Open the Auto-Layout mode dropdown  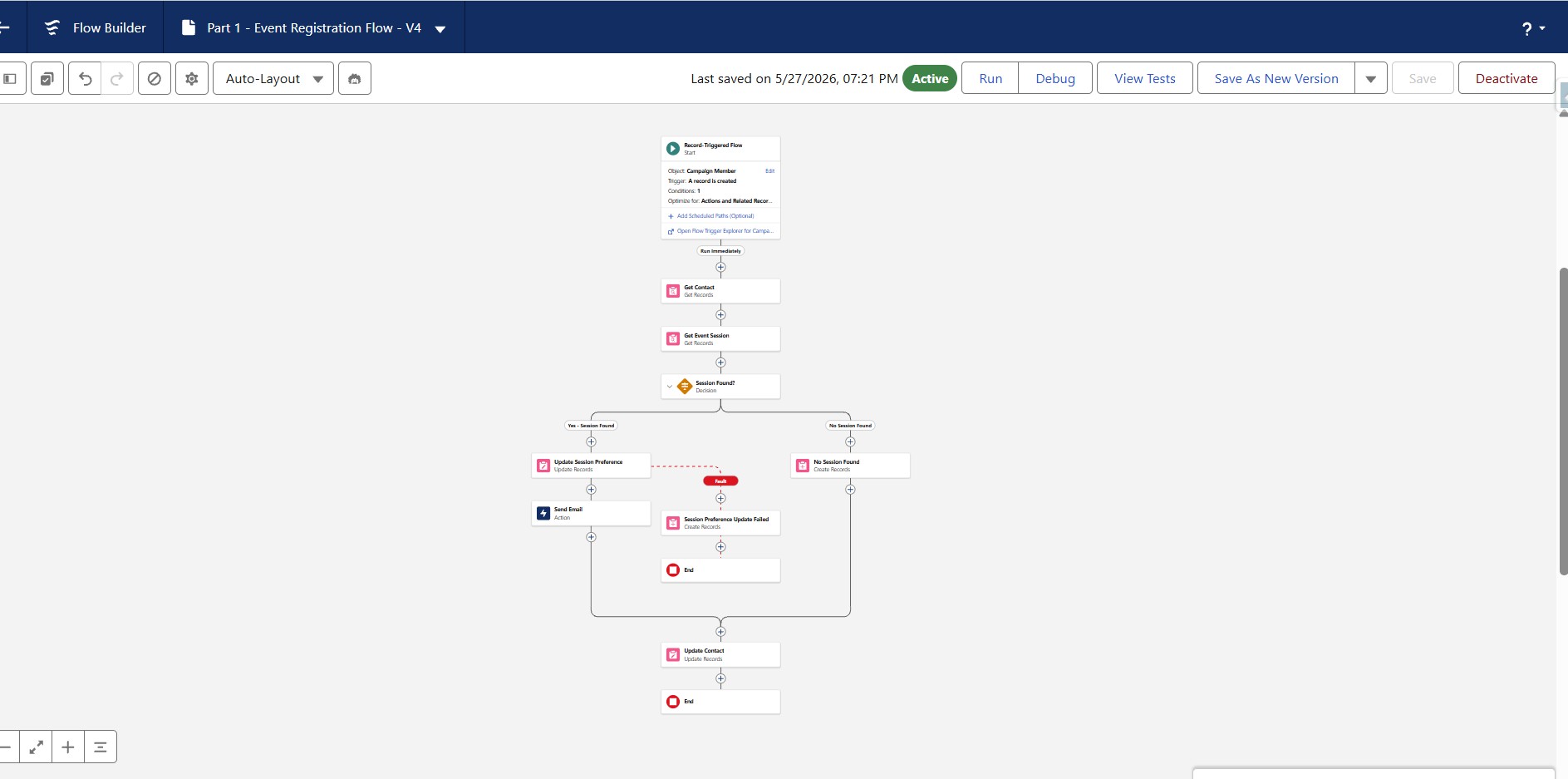(x=273, y=78)
